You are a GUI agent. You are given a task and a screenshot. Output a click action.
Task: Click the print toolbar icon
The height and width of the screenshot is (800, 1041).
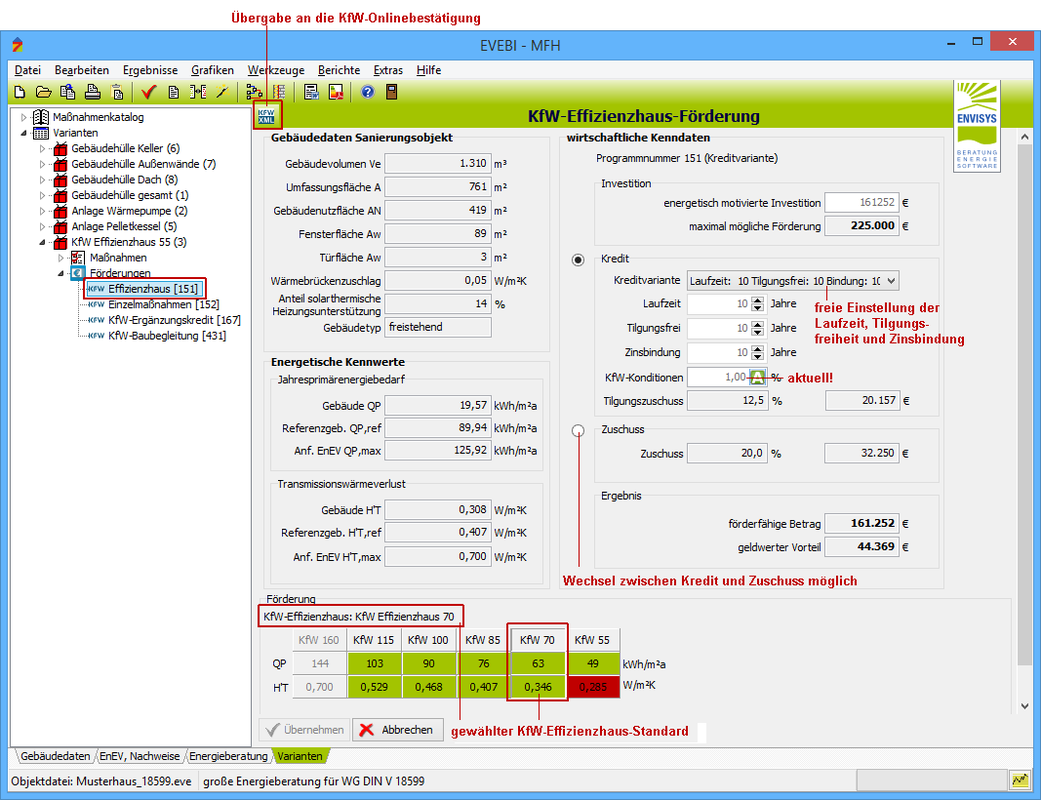pyautogui.click(x=92, y=92)
